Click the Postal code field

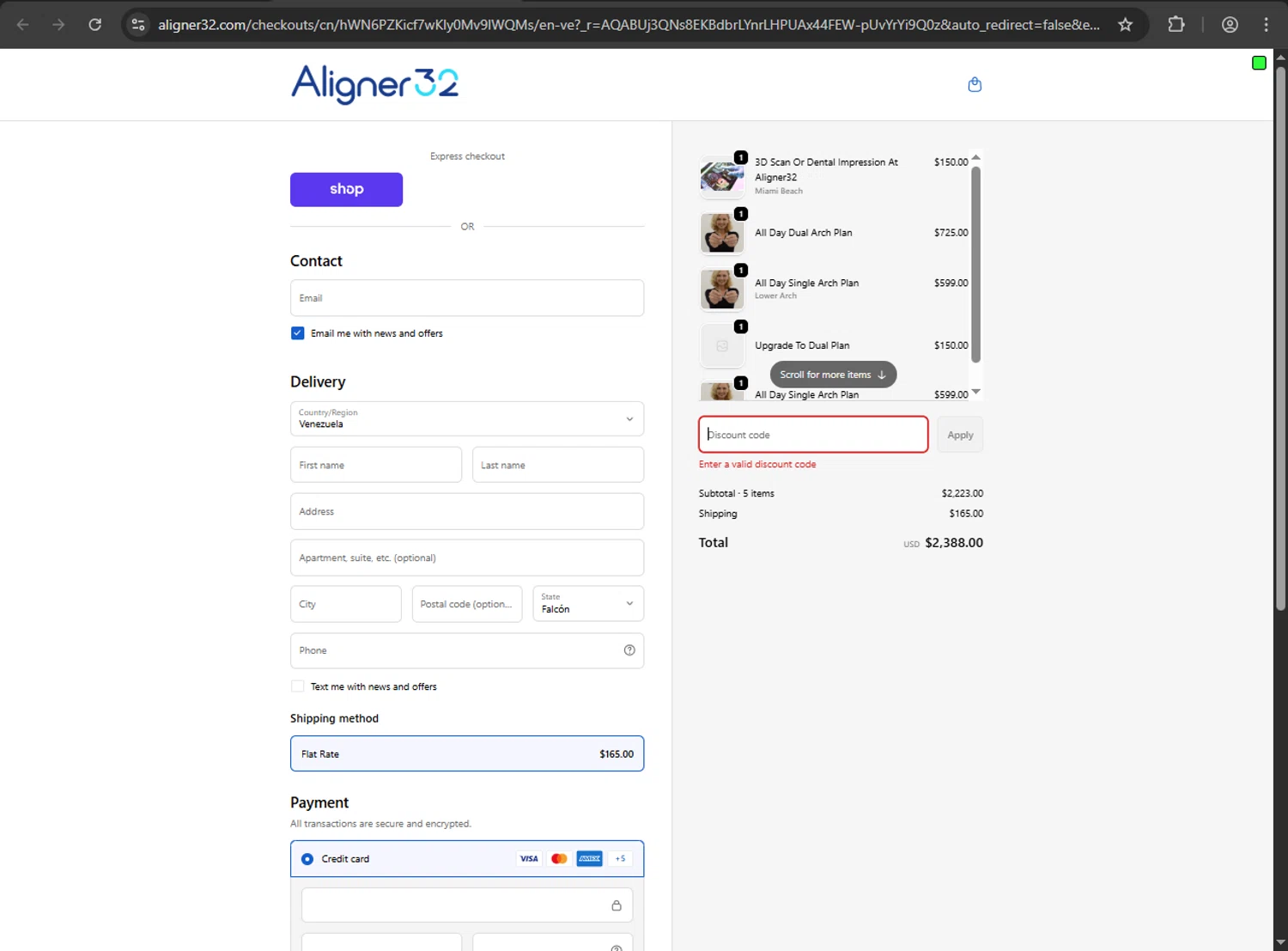pyautogui.click(x=467, y=604)
